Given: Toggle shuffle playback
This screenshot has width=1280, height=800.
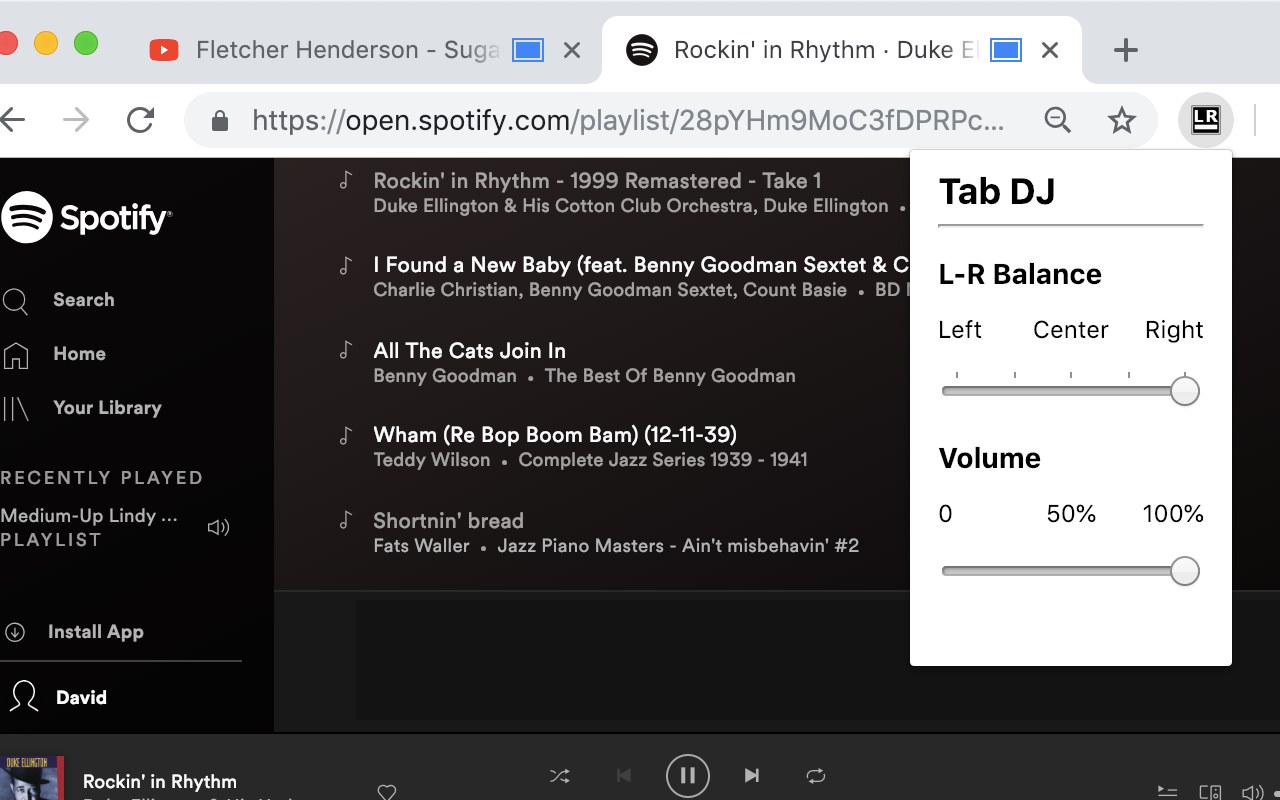Looking at the screenshot, I should [x=560, y=776].
